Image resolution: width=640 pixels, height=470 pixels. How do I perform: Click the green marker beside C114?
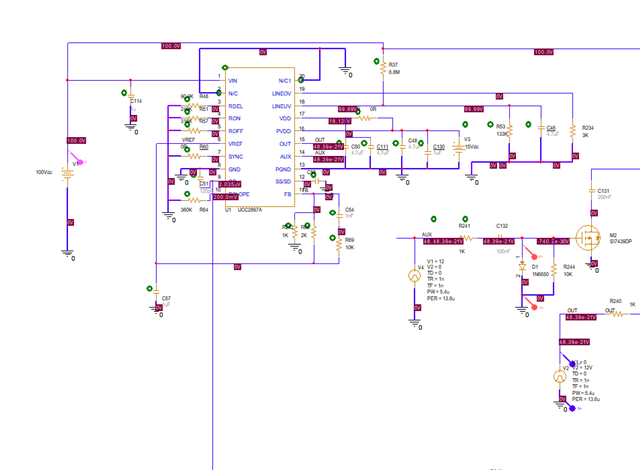click(x=124, y=93)
